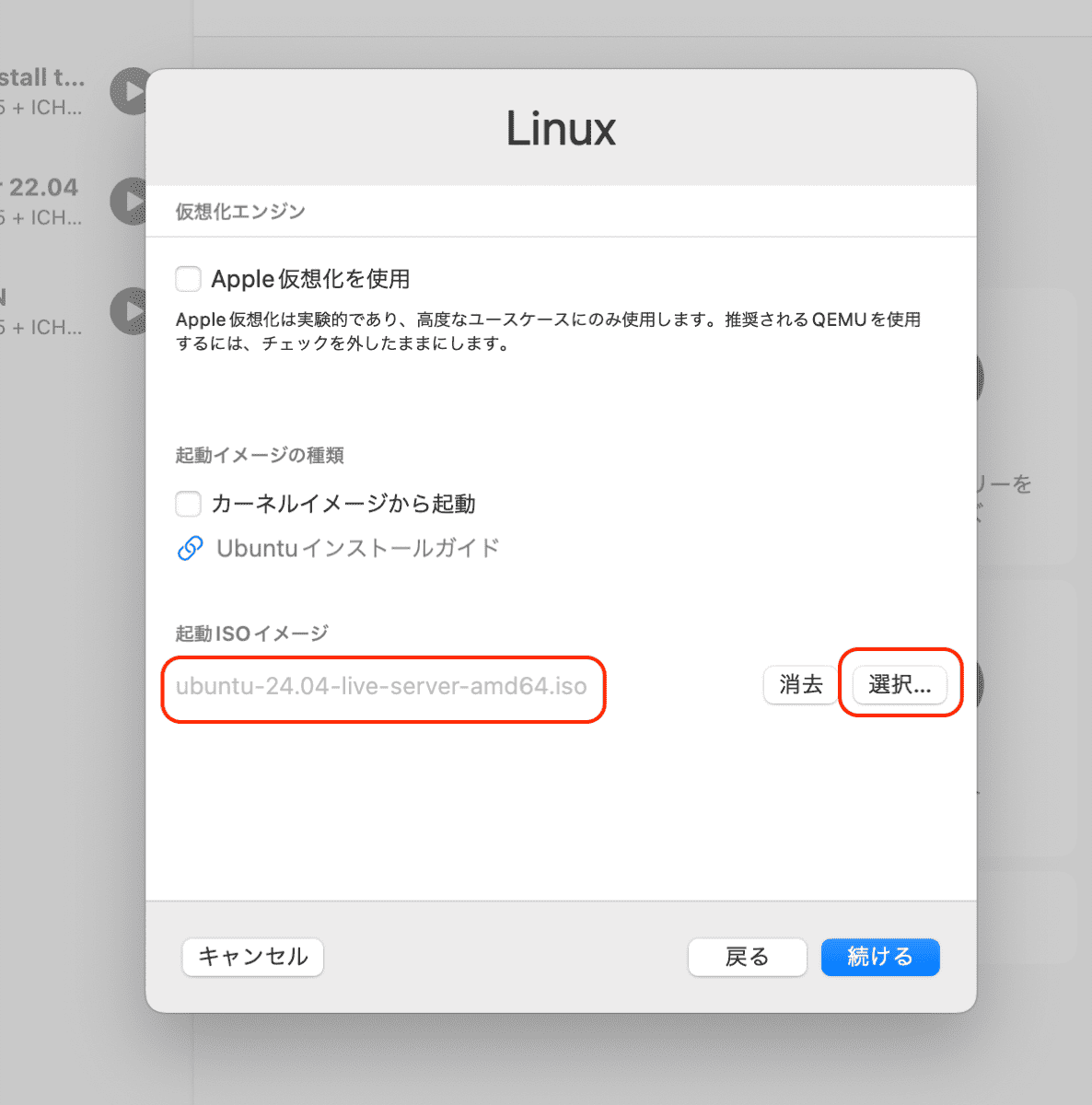Click the 'カーネルイメージから起動' label text
This screenshot has height=1105, width=1092.
pos(343,504)
